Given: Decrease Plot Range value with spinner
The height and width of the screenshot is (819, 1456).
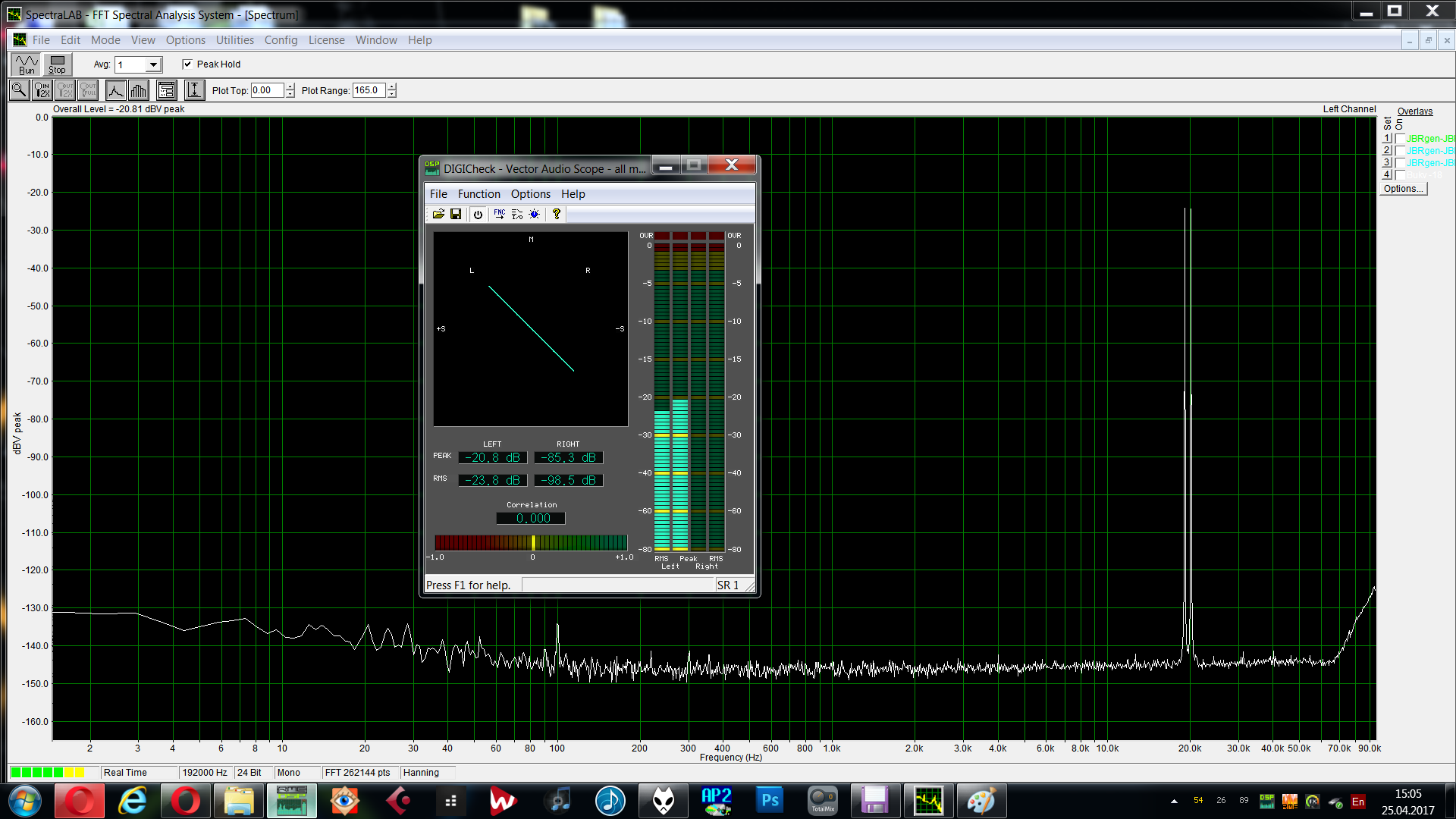Looking at the screenshot, I should [391, 94].
